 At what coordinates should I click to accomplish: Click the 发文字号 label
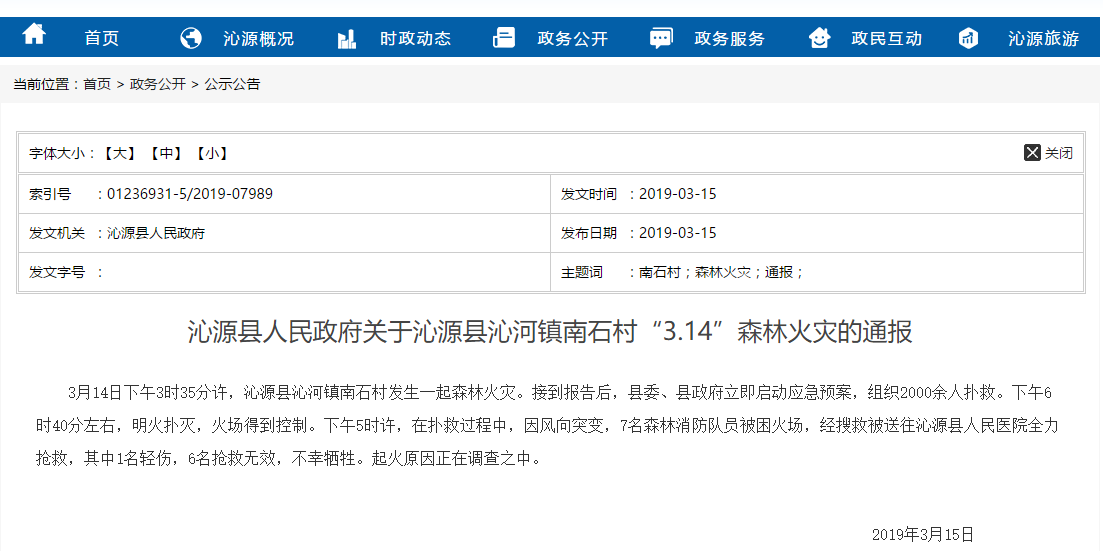tap(56, 272)
